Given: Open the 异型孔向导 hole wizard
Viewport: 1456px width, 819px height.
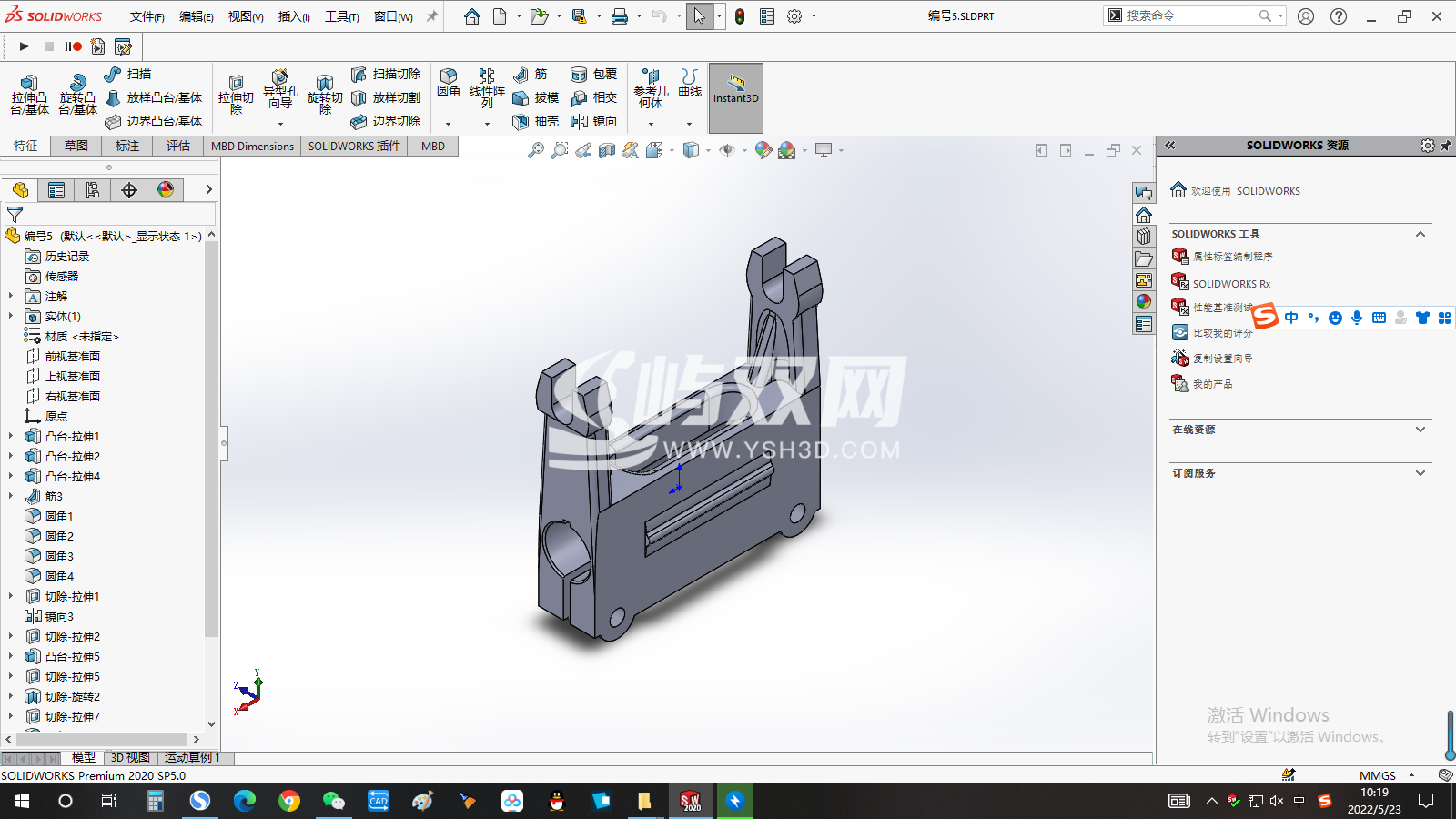Looking at the screenshot, I should pos(280,89).
